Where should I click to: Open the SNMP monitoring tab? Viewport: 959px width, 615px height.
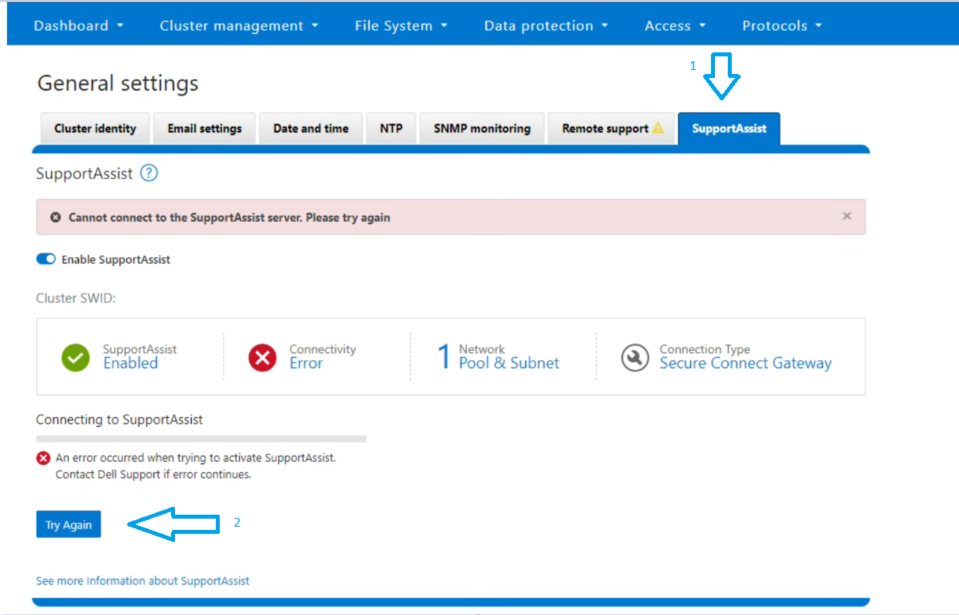481,128
